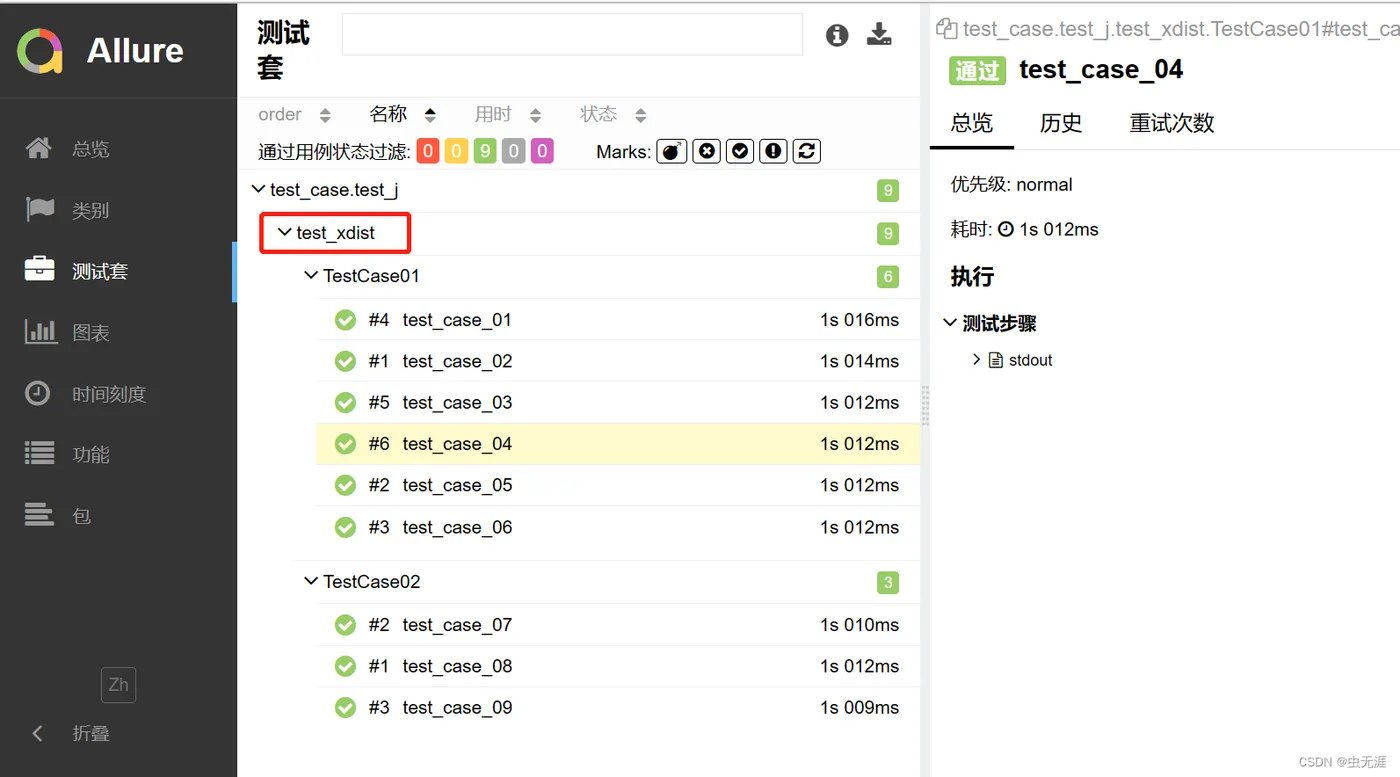This screenshot has height=777, width=1400.
Task: Select the test_case_03 row
Action: [618, 403]
